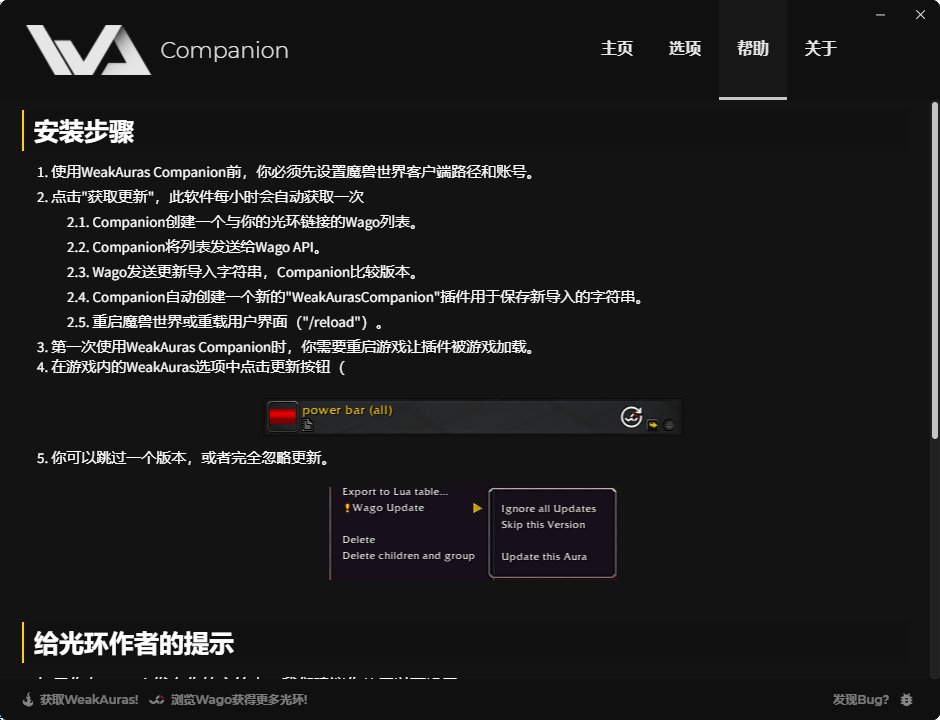Image resolution: width=940 pixels, height=720 pixels.
Task: Click the gray minus icon on power bar row
Action: click(670, 425)
